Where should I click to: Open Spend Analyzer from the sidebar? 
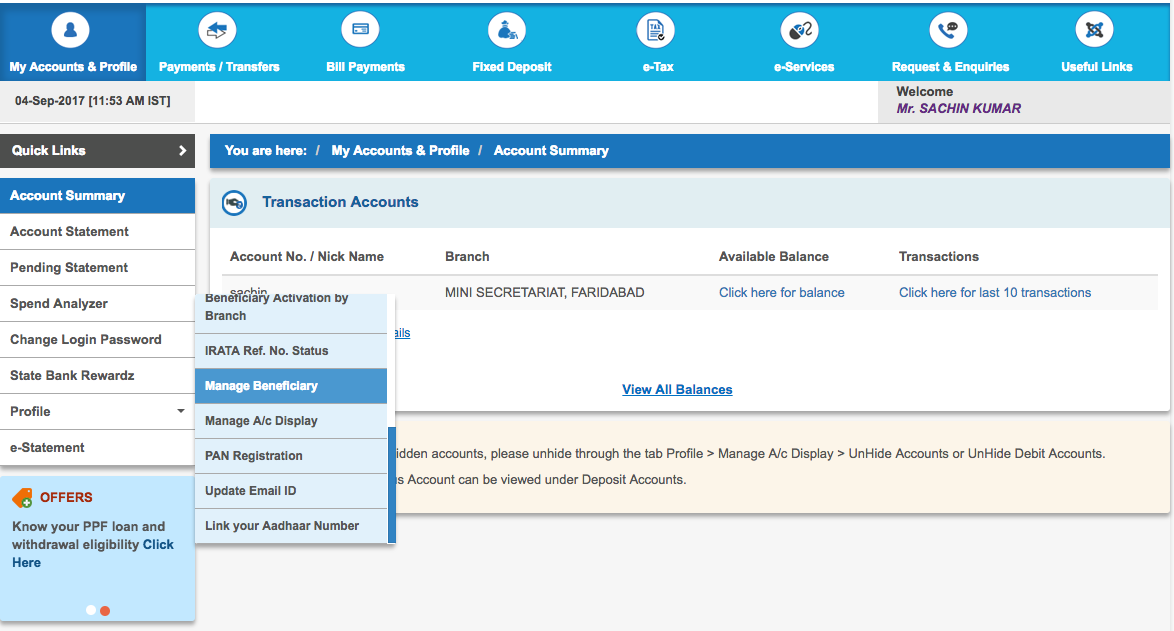pyautogui.click(x=97, y=304)
